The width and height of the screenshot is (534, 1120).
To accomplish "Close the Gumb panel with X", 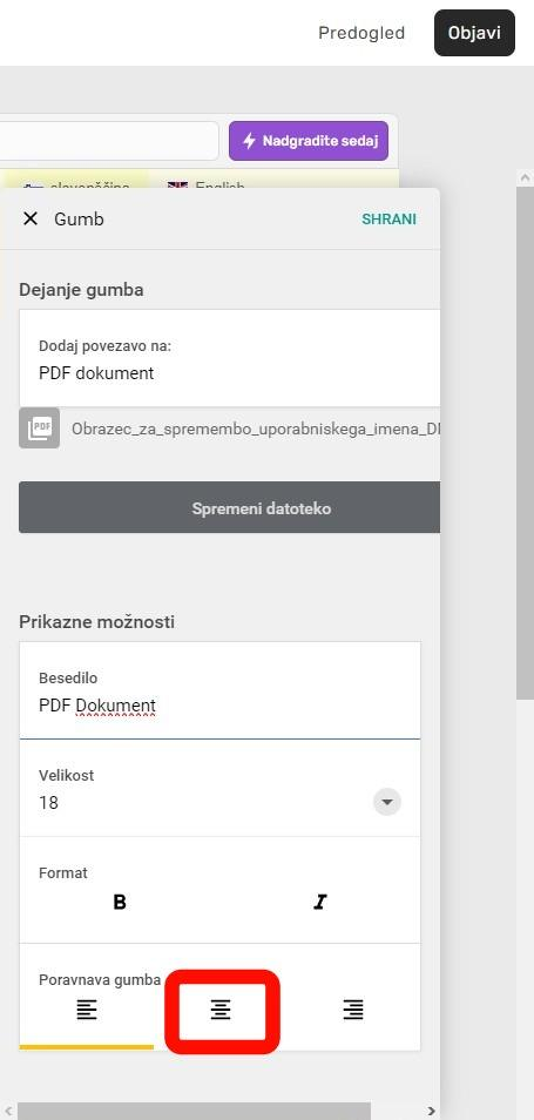I will [x=30, y=219].
